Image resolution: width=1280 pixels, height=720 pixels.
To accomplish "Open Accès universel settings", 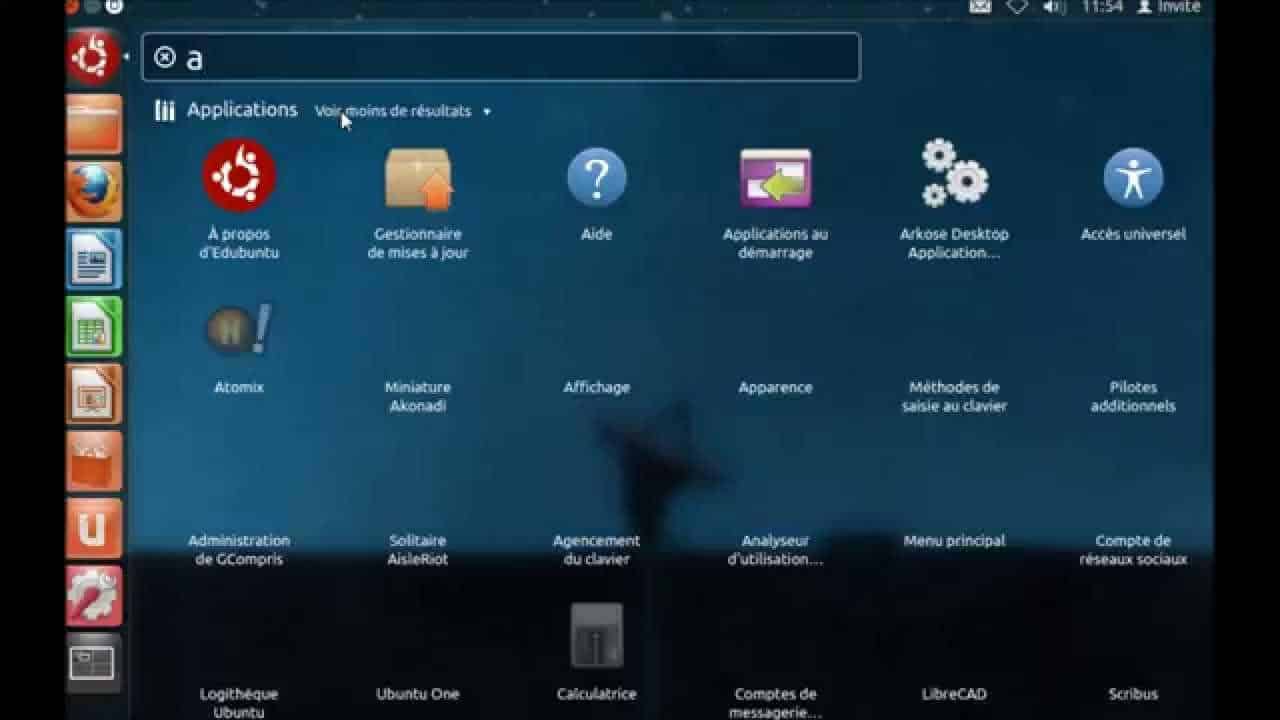I will click(x=1133, y=194).
